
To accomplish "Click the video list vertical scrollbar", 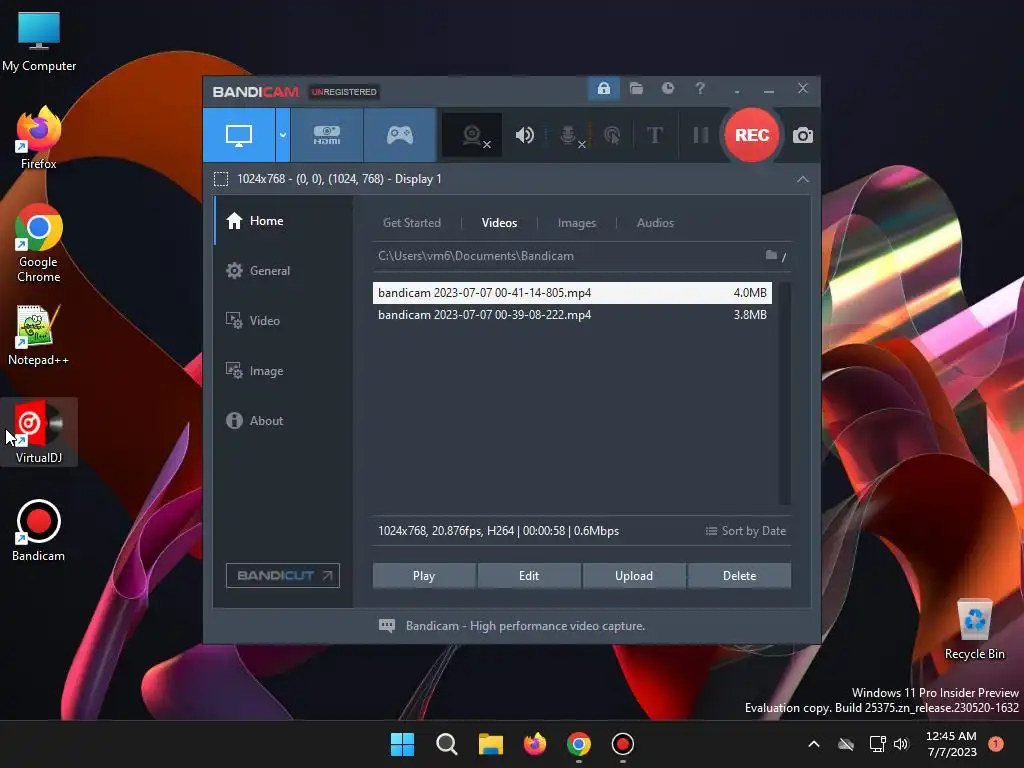I will [x=784, y=393].
